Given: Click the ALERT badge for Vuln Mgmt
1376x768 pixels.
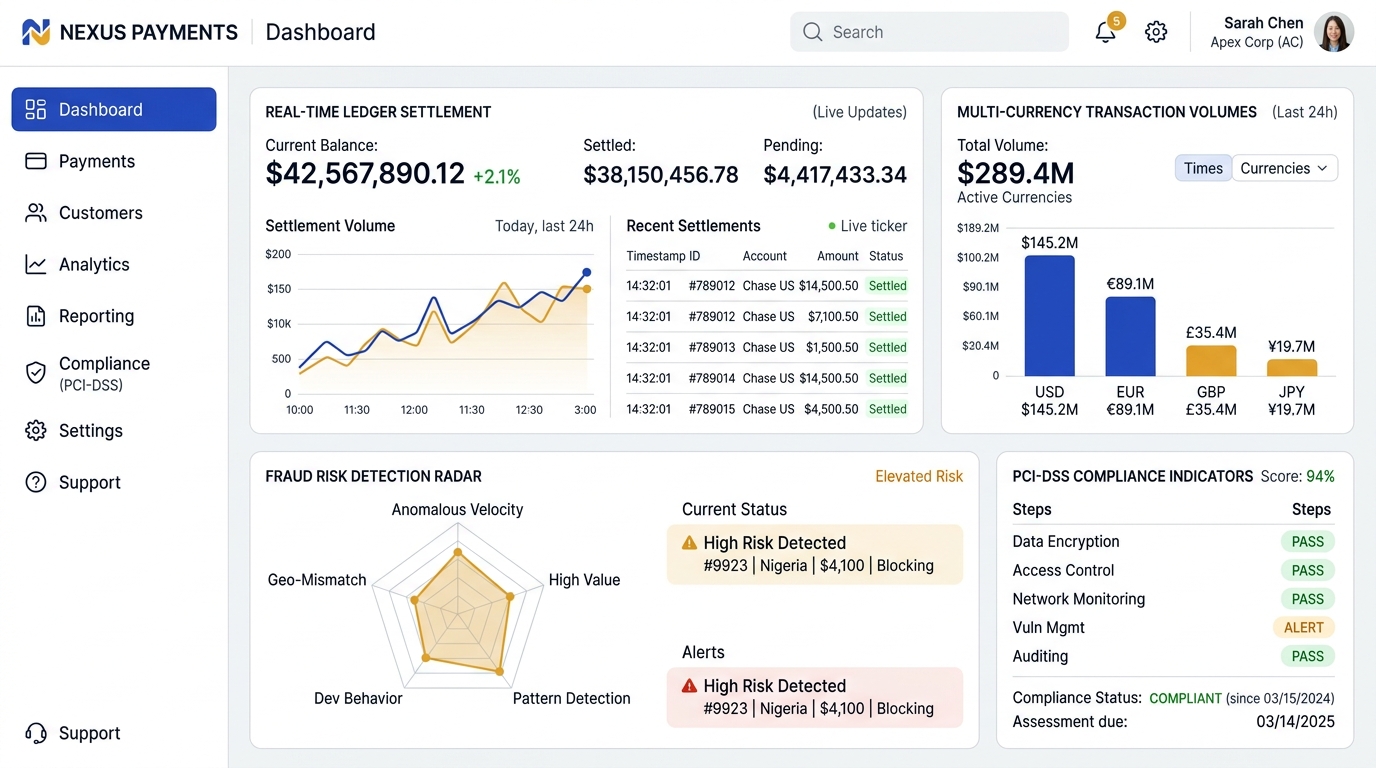Looking at the screenshot, I should pos(1304,628).
